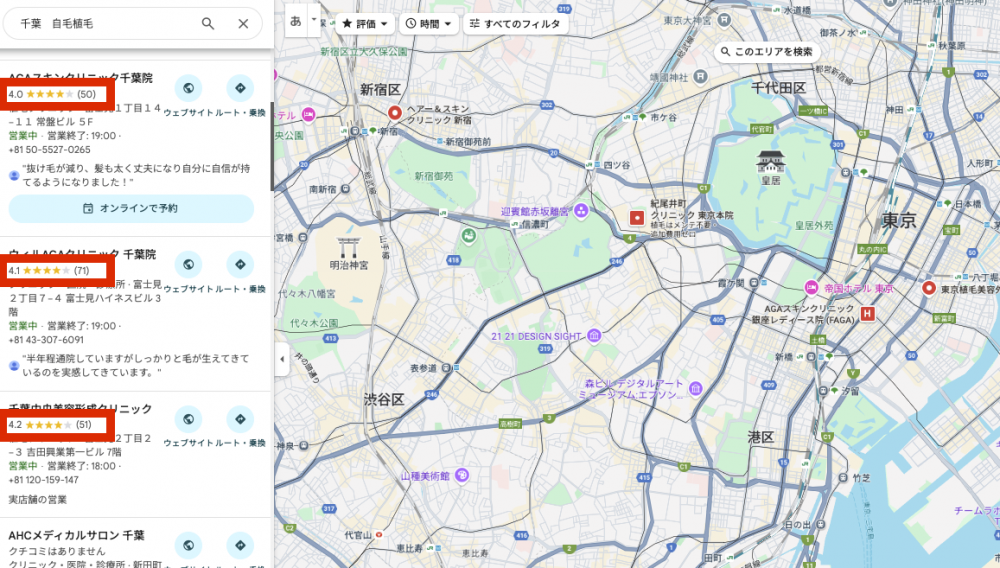
Task: Click the results list scrollbar
Action: [272, 147]
